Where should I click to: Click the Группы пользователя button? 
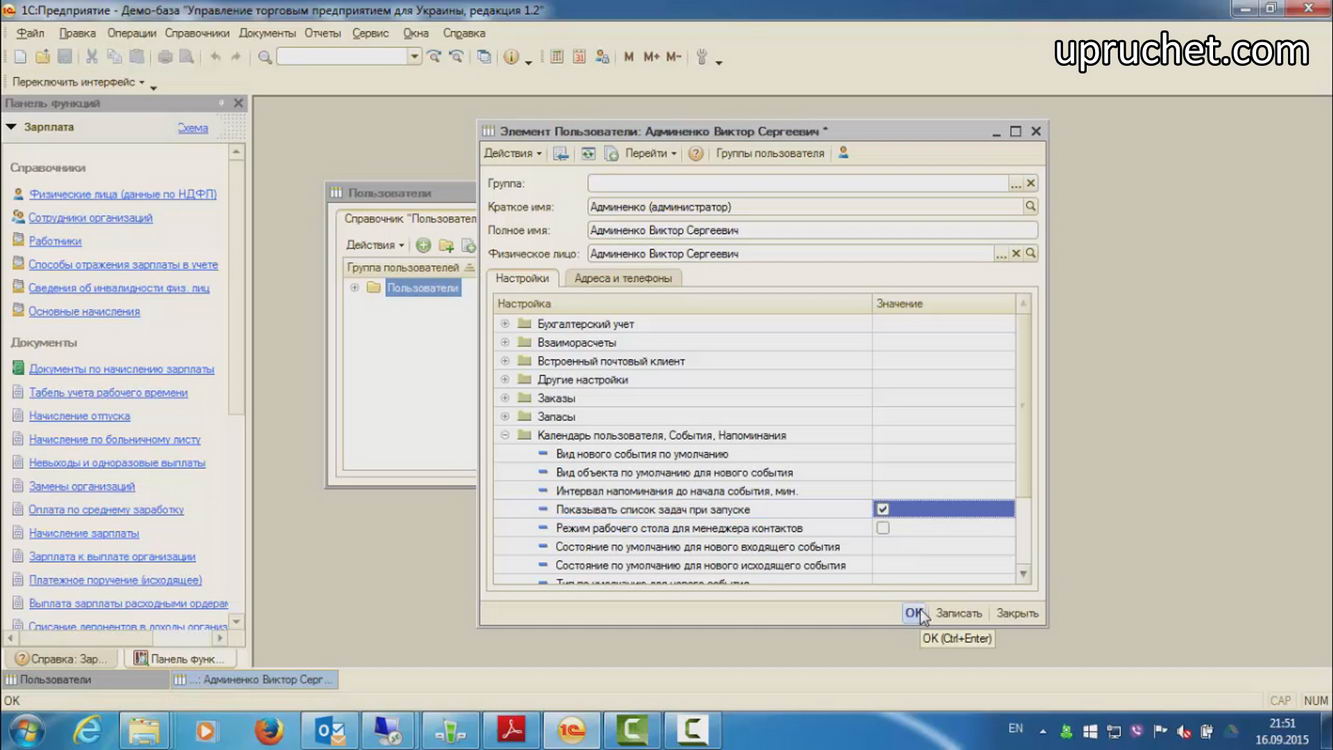(x=770, y=153)
